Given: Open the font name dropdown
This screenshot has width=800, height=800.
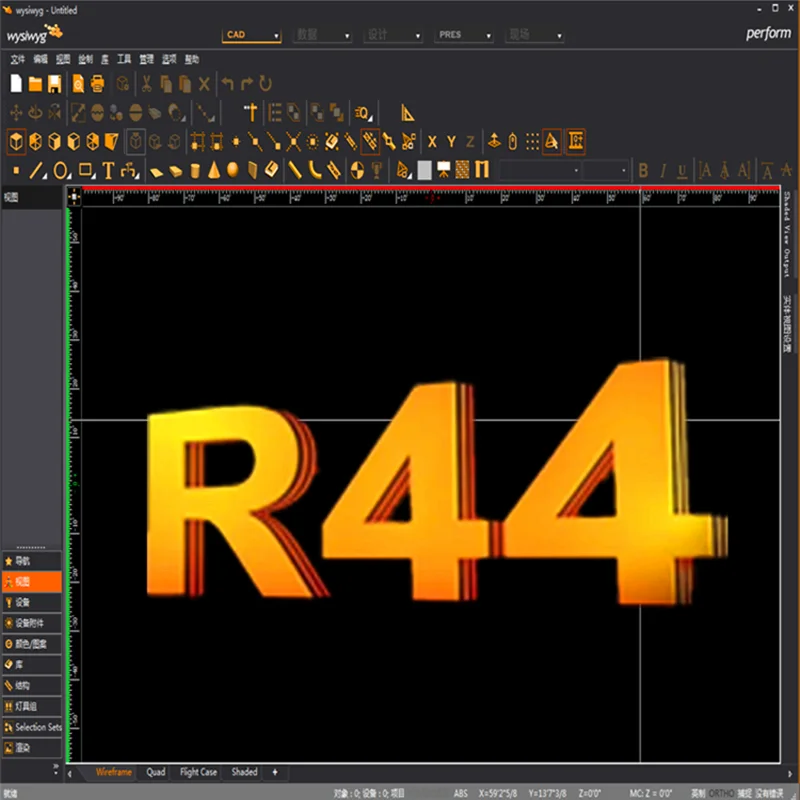Looking at the screenshot, I should click(540, 170).
